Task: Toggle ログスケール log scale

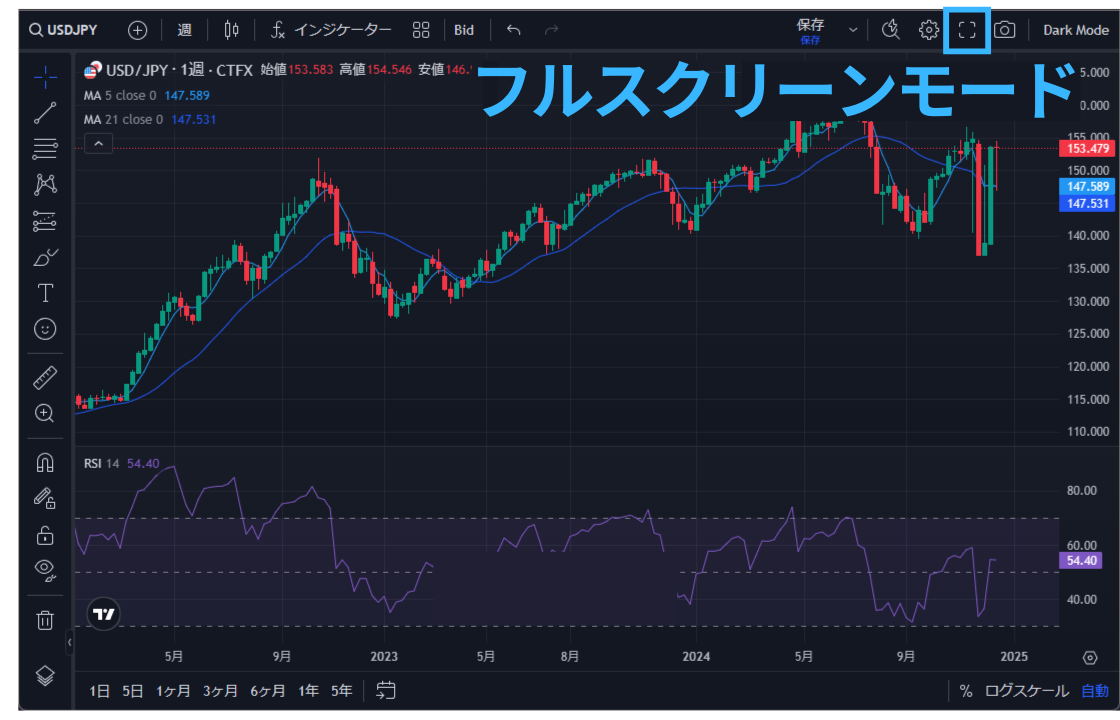Action: [1026, 691]
